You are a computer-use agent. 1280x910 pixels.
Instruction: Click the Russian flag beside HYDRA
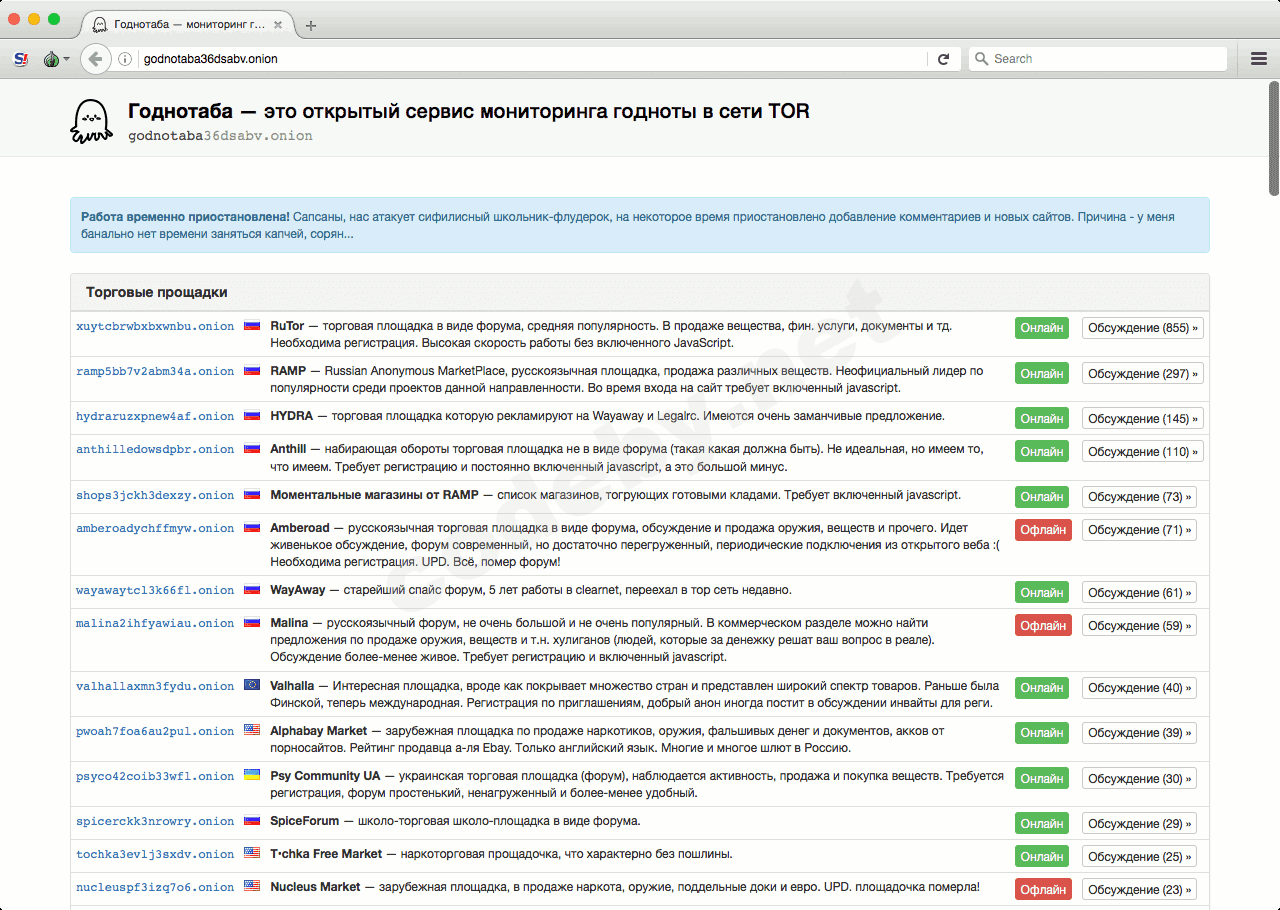[x=252, y=416]
